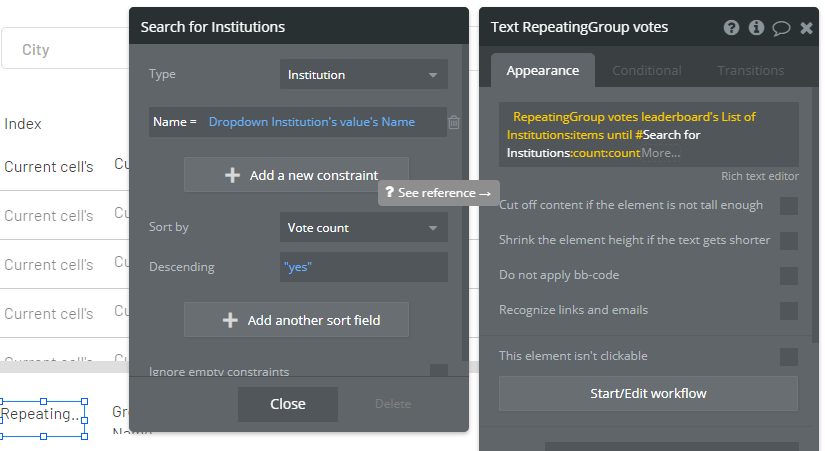Open the Descending "yes" value field
Screen dimensions: 825x451
363,267
